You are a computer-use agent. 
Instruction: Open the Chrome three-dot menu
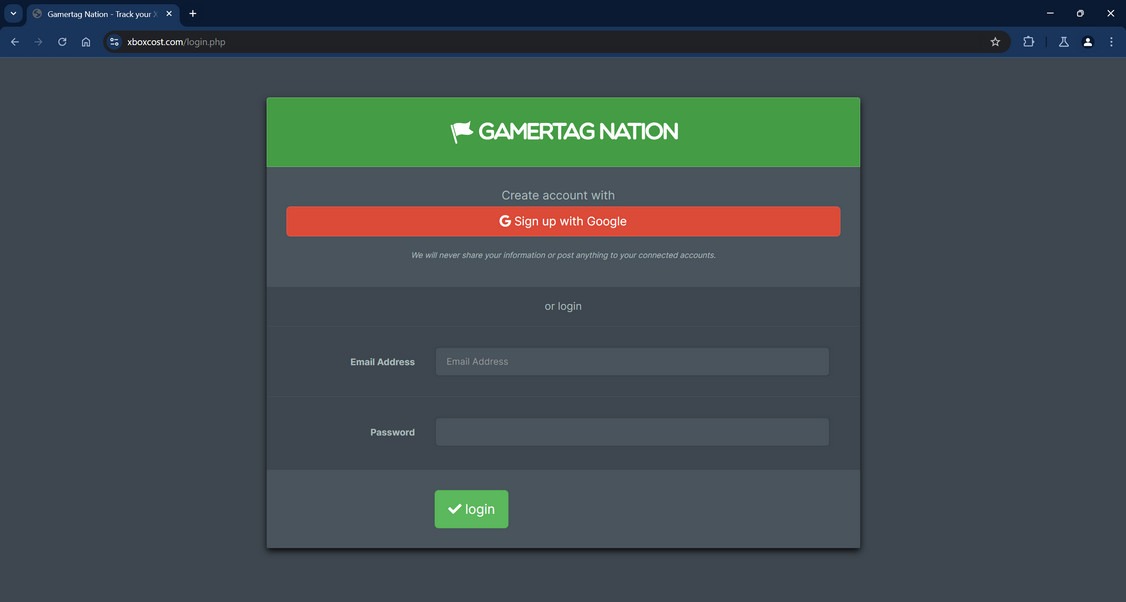(x=1111, y=42)
